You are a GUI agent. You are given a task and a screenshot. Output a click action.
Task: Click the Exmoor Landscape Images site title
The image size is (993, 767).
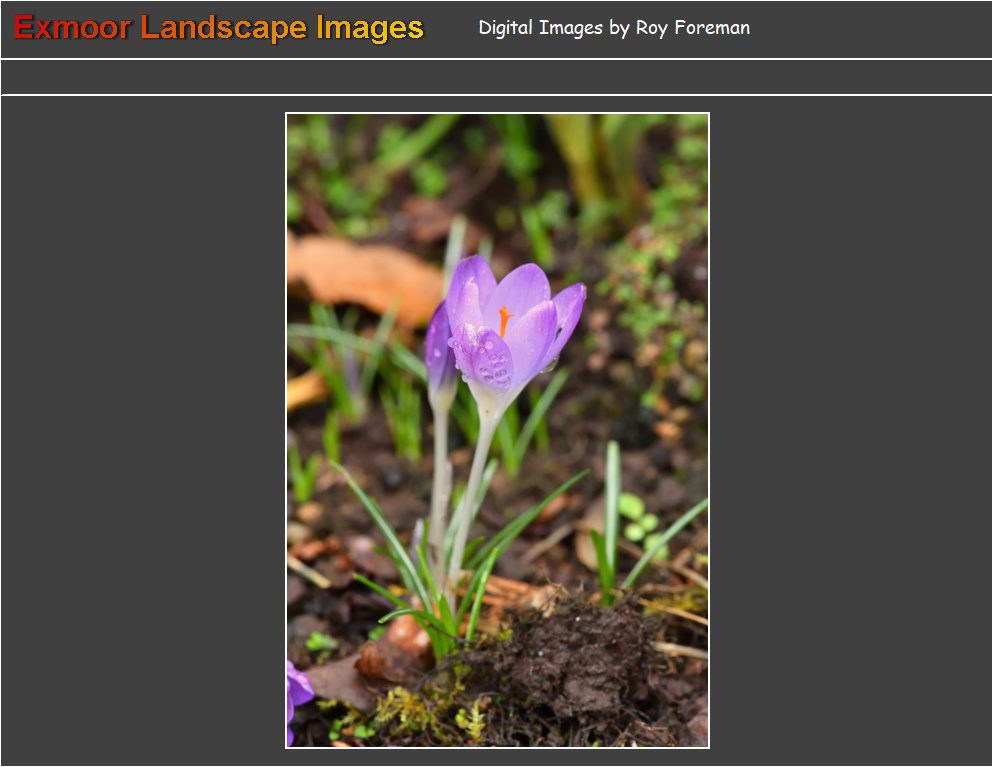click(219, 28)
